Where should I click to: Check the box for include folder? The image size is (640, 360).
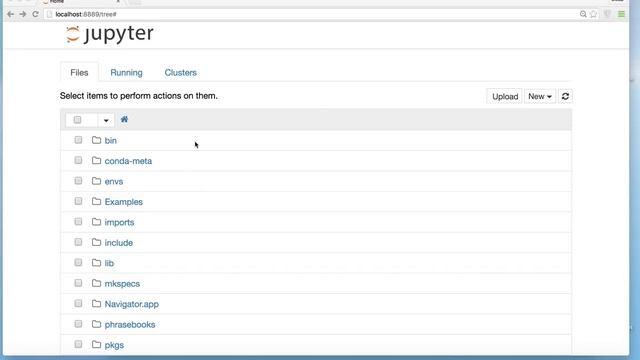click(78, 242)
